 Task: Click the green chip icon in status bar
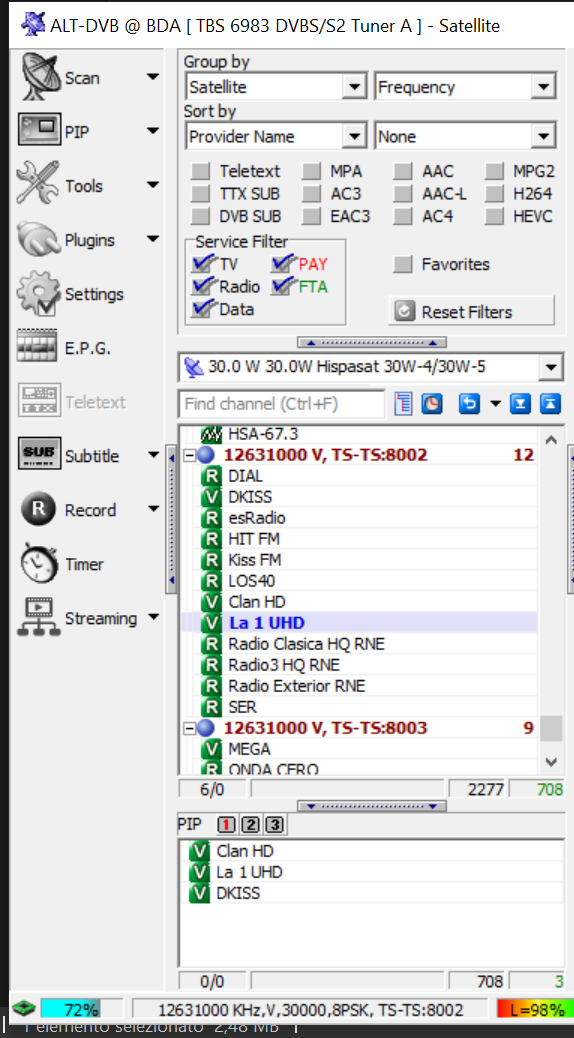[x=24, y=1009]
